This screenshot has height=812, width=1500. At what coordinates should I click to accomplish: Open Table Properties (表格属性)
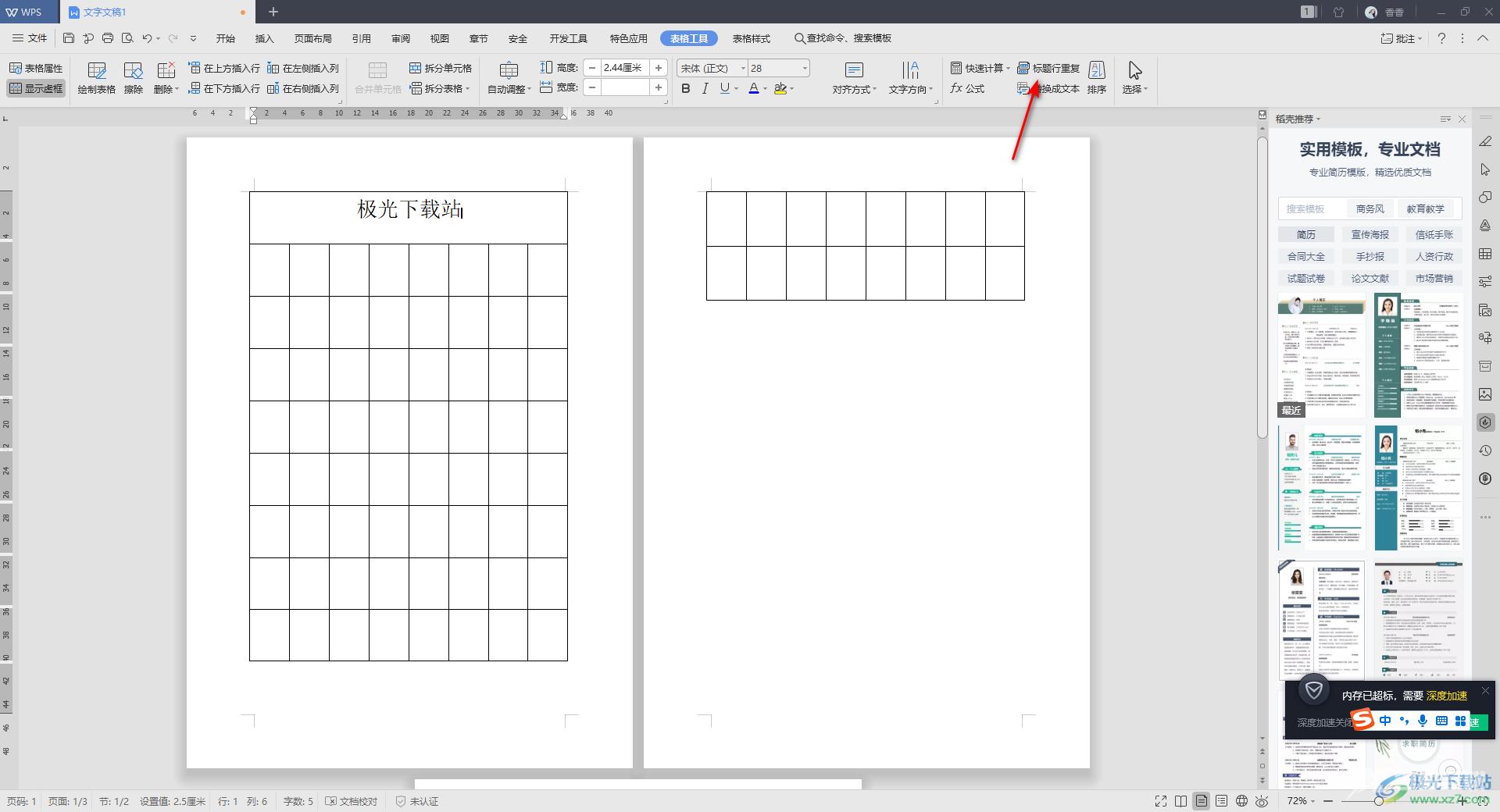pos(36,68)
